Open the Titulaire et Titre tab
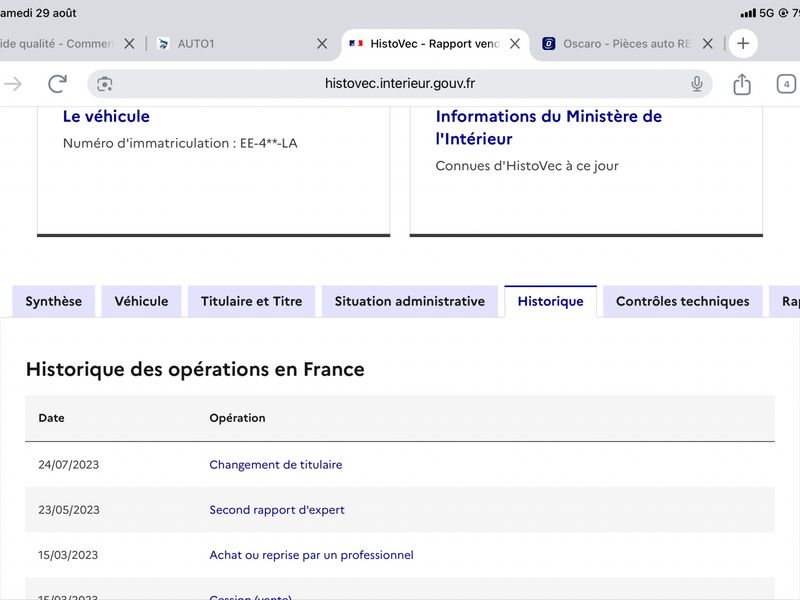Screen dimensions: 800x600 tap(252, 302)
